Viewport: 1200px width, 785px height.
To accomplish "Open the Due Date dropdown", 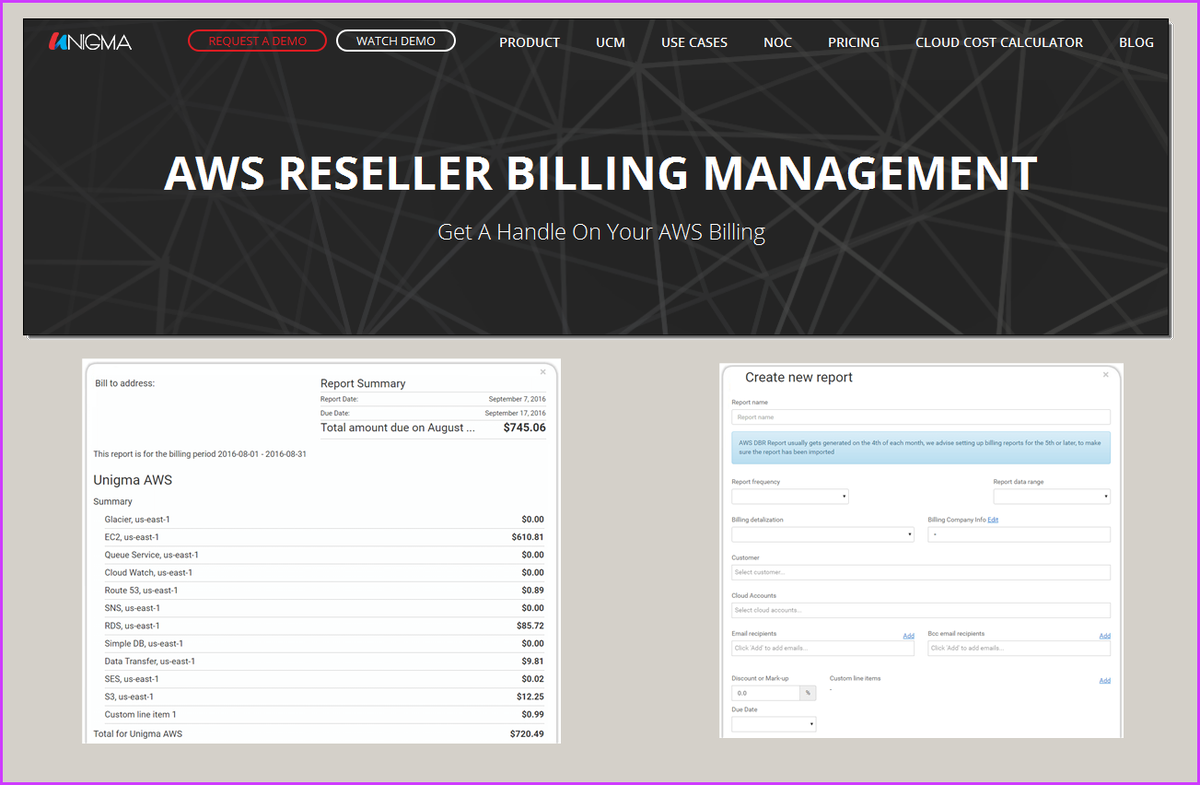I will [x=774, y=724].
